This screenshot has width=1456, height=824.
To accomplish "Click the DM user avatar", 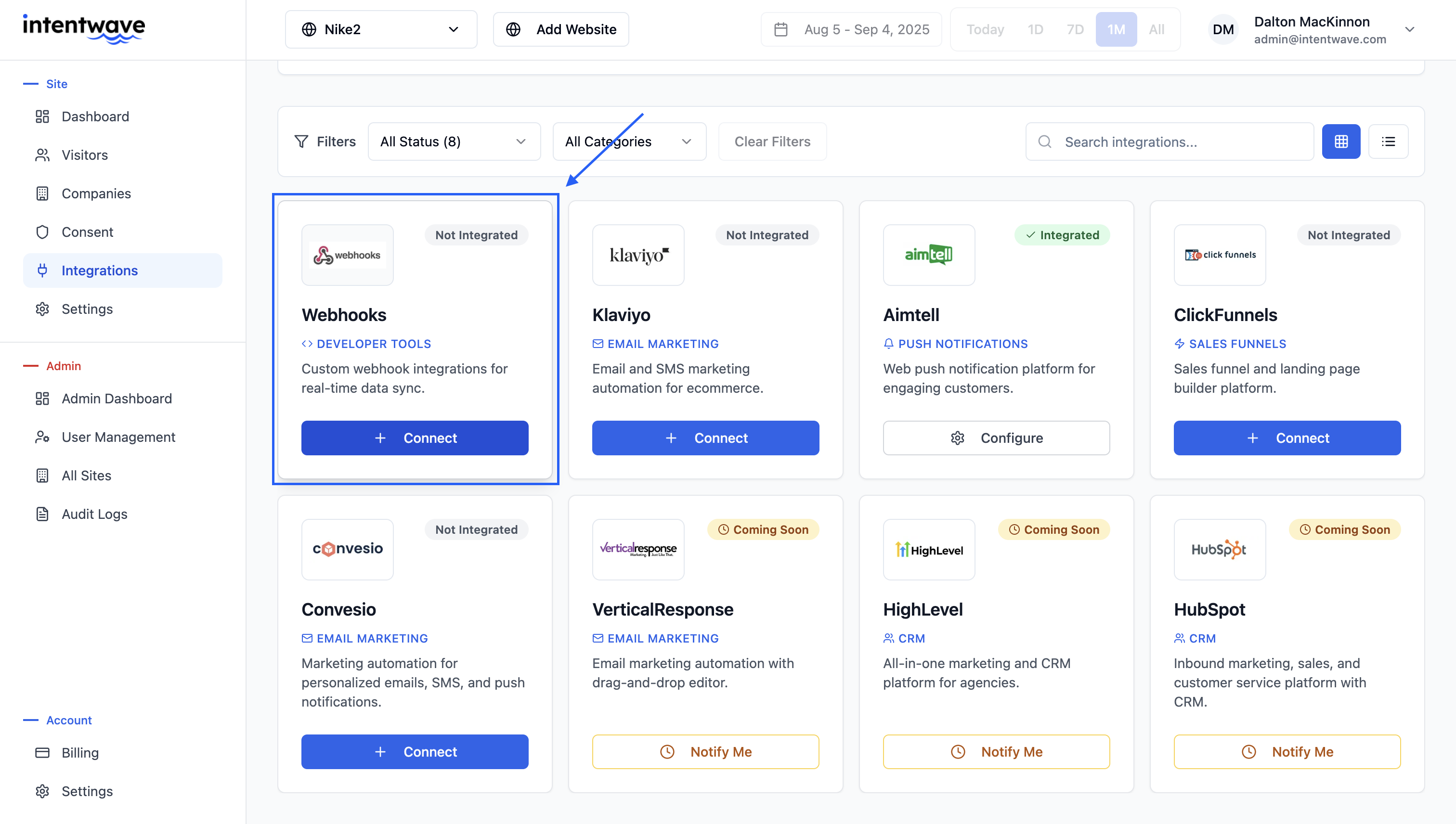I will coord(1223,29).
